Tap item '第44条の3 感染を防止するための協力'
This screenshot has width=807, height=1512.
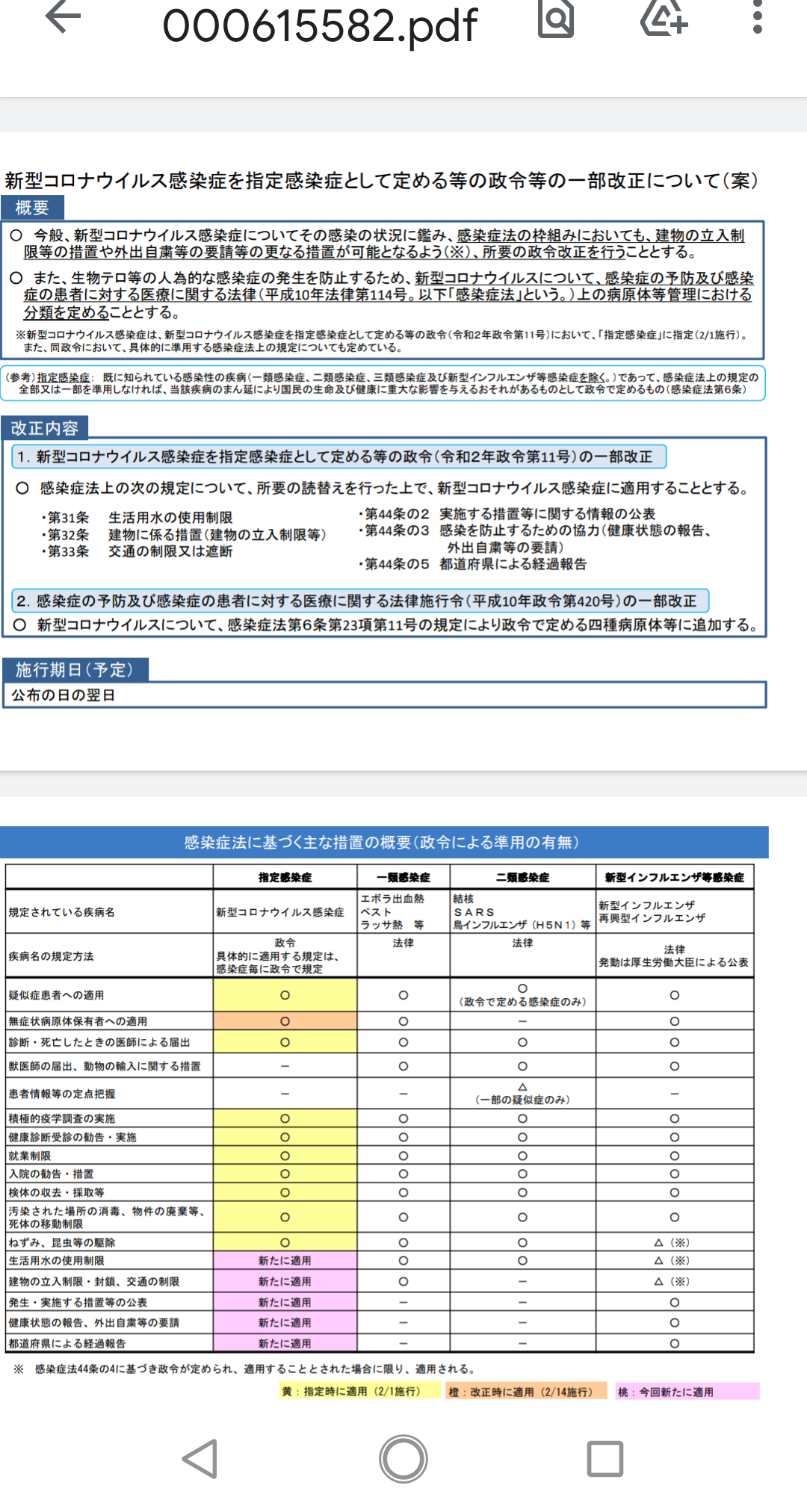tap(535, 539)
